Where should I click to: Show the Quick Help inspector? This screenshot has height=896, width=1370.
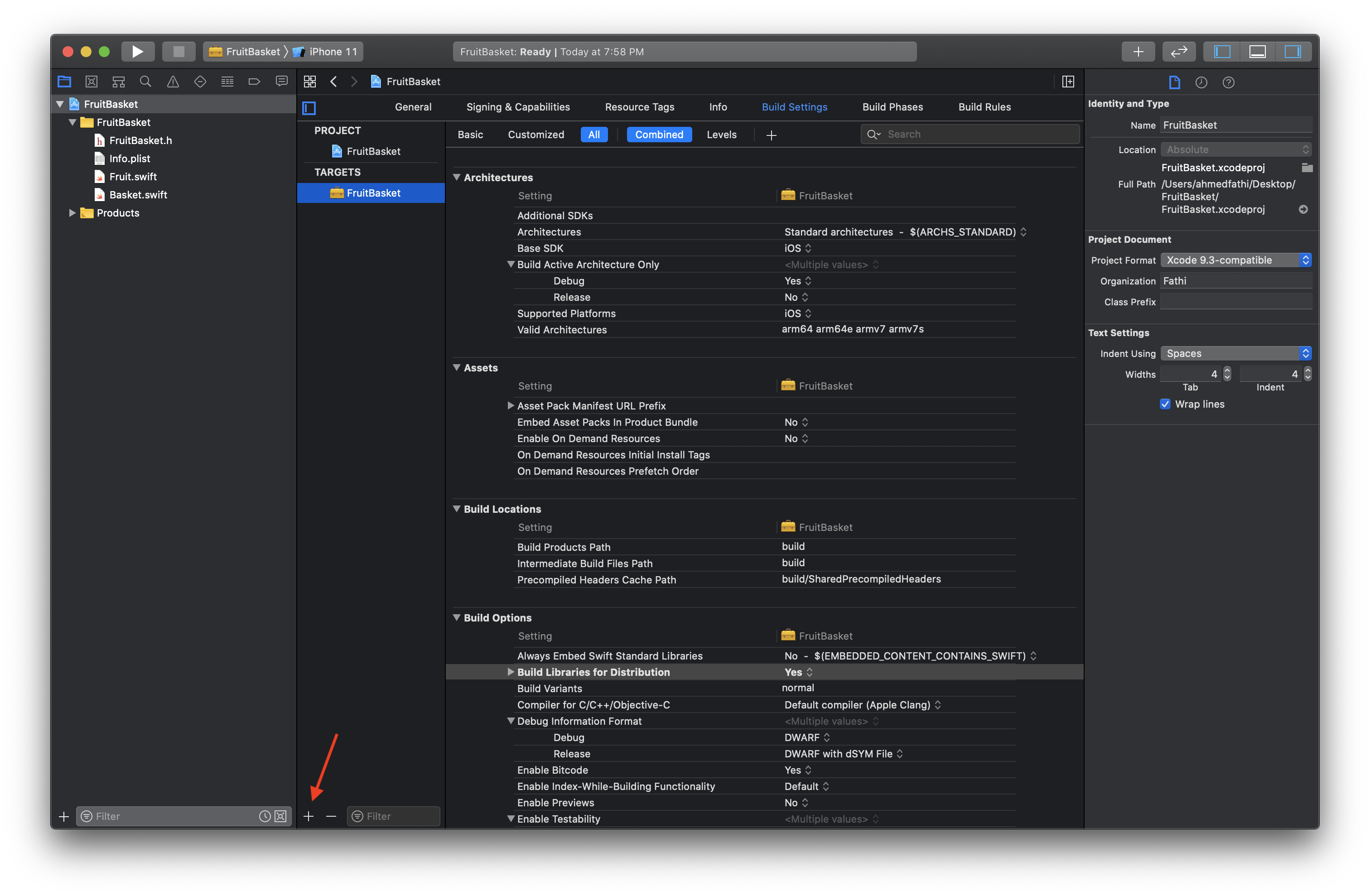click(1228, 82)
